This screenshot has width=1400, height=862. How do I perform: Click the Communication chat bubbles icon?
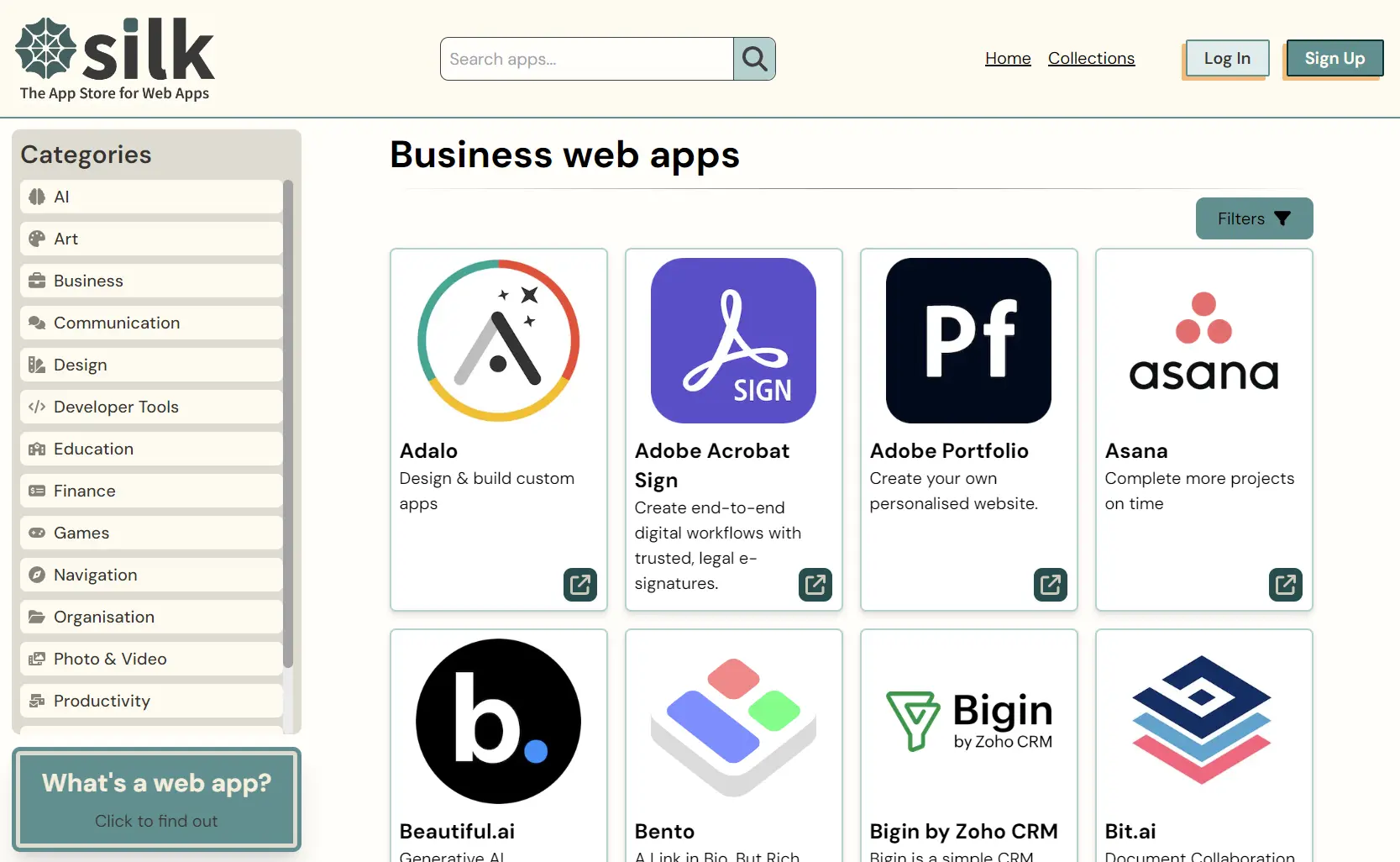pos(37,323)
